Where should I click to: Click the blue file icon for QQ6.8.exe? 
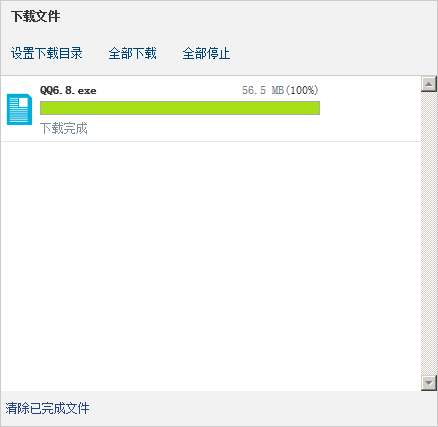(x=19, y=109)
